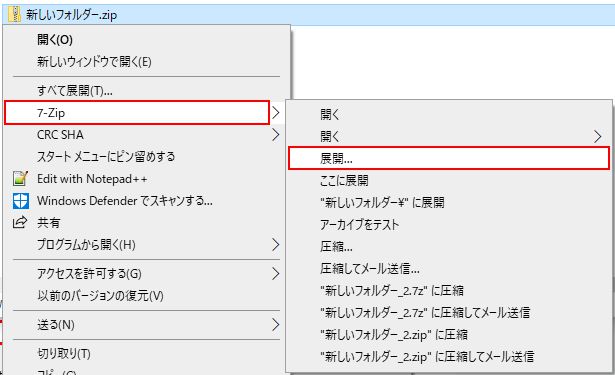Open the 7-Zip submenu entry

click(x=137, y=113)
